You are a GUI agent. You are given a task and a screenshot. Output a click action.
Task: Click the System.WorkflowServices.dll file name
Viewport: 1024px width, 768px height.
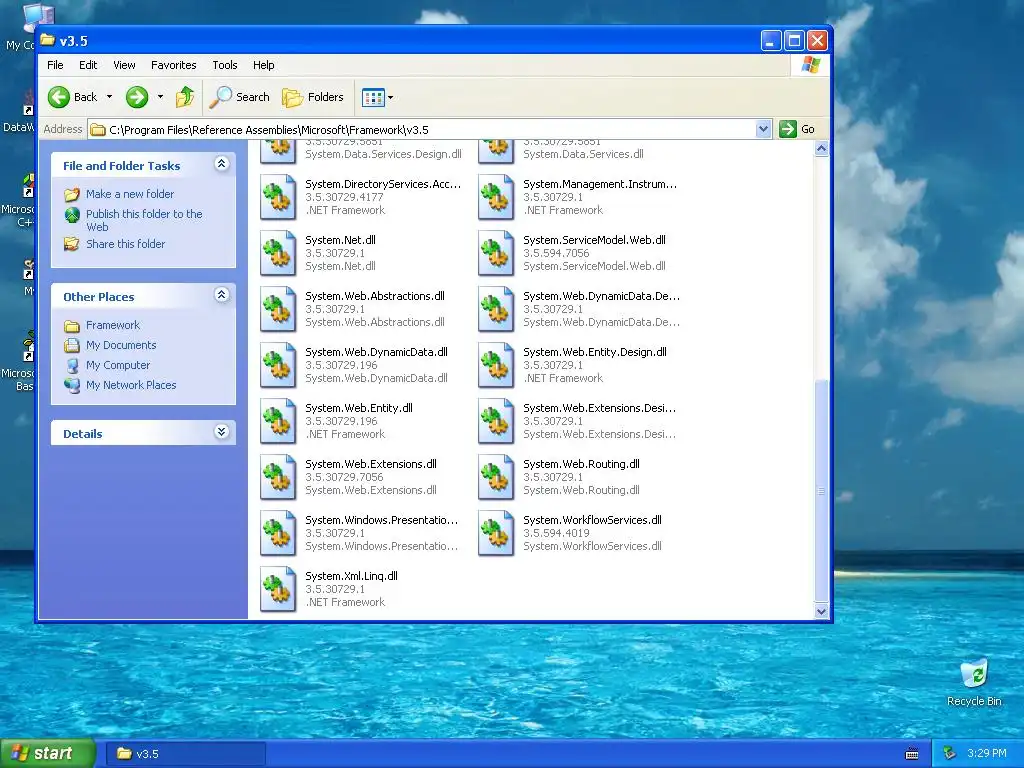(592, 520)
